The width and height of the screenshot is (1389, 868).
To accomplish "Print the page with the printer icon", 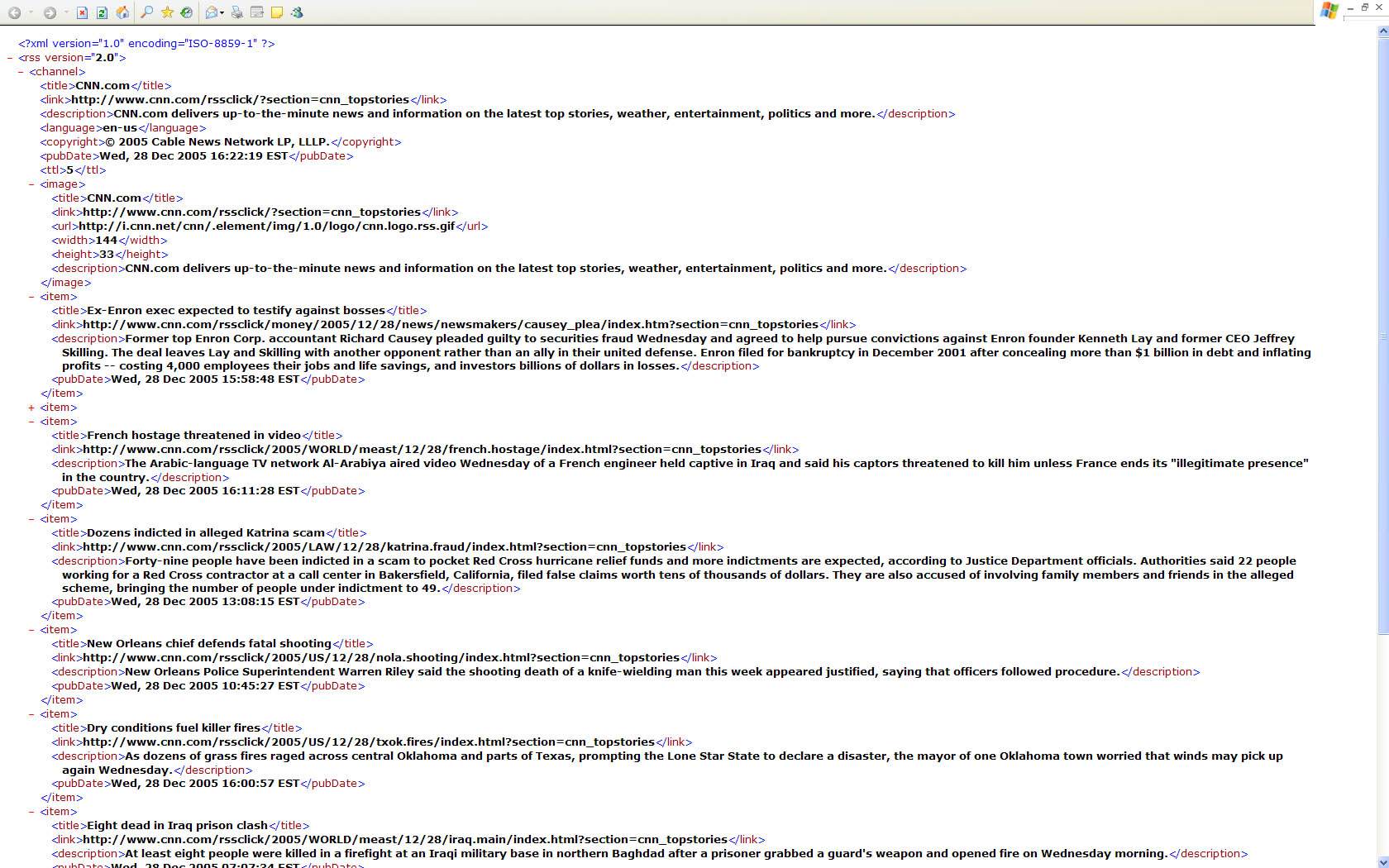I will click(x=237, y=12).
